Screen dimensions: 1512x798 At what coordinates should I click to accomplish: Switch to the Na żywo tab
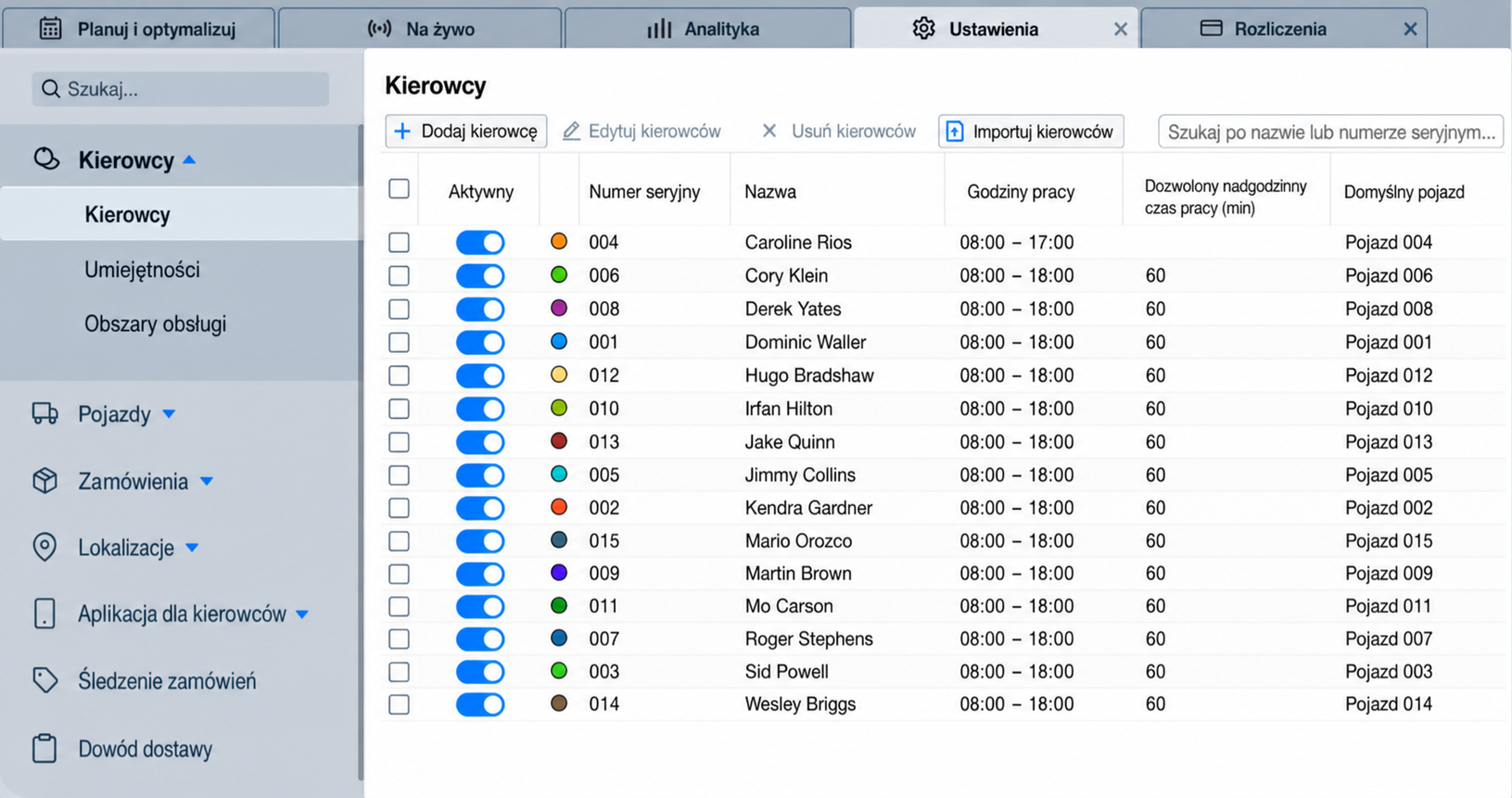(420, 28)
